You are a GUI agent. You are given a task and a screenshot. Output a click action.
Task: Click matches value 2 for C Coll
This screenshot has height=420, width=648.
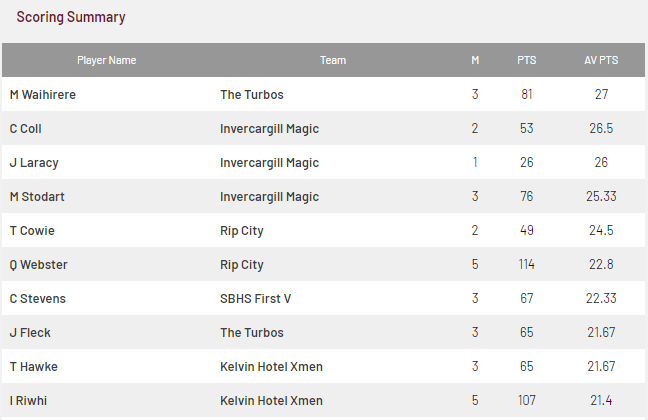coord(475,128)
